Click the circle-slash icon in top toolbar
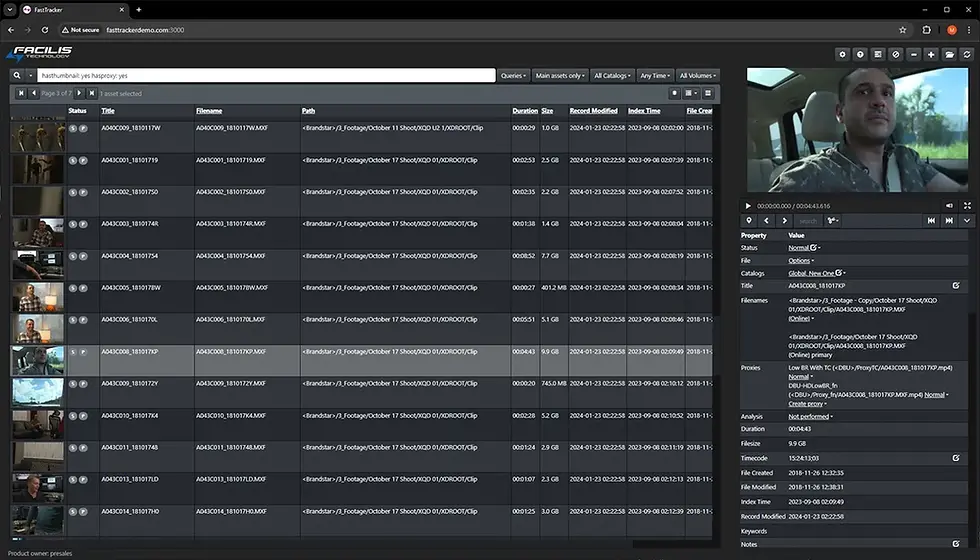Screen dimensions: 980x560 tap(896, 54)
